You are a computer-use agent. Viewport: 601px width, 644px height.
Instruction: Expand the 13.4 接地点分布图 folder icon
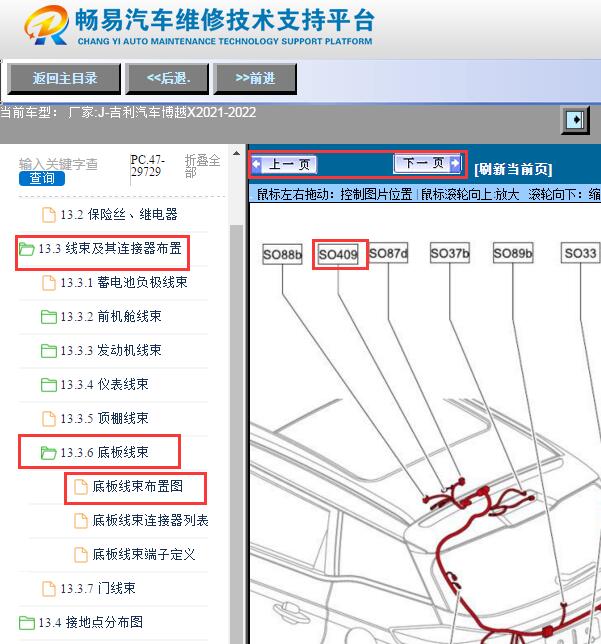[27, 623]
